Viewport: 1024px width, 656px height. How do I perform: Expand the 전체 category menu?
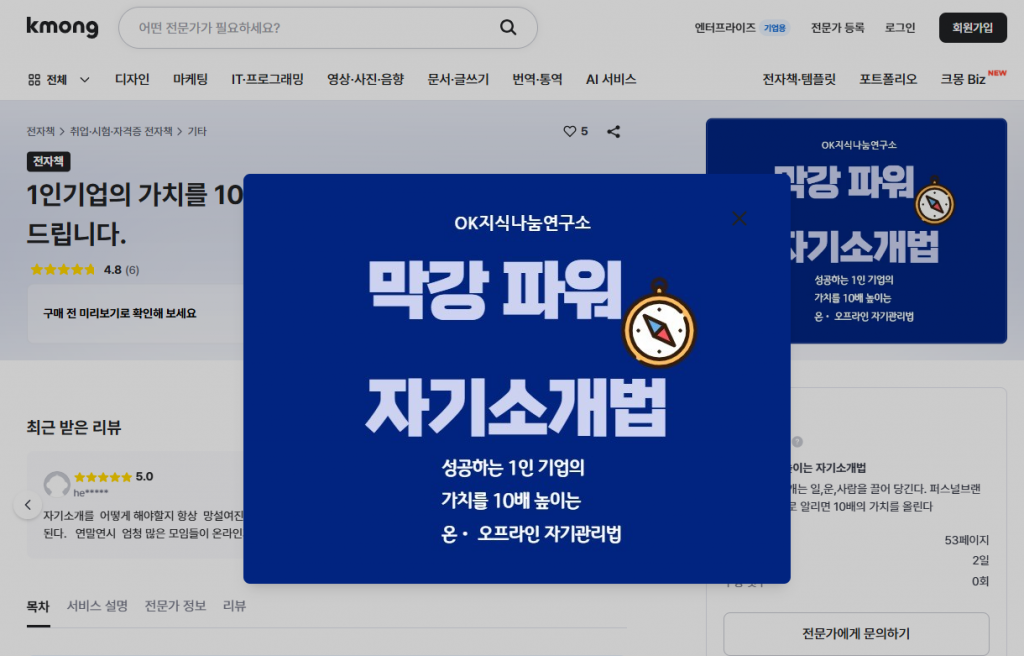(59, 79)
